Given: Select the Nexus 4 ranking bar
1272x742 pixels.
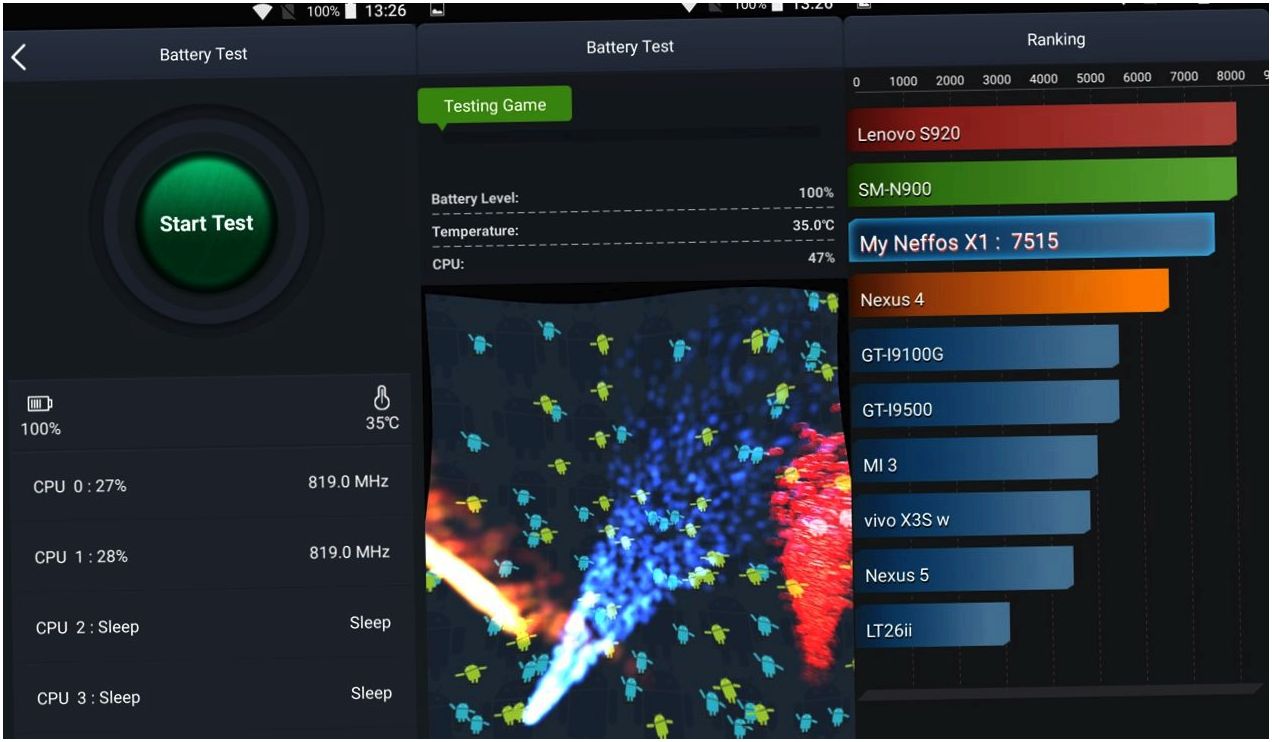Looking at the screenshot, I should click(x=1009, y=292).
